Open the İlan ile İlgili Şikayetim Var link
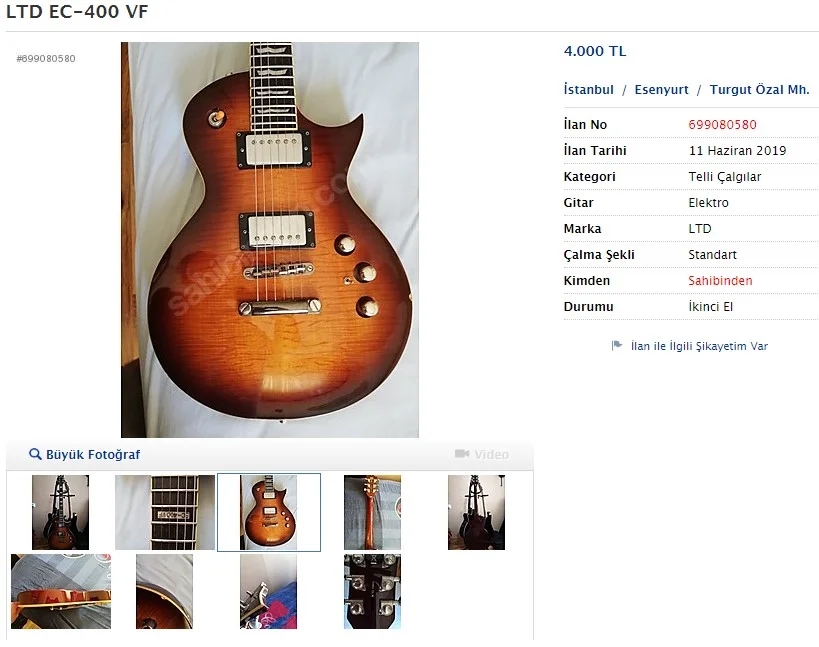Image resolution: width=819 pixels, height=647 pixels. click(x=699, y=346)
